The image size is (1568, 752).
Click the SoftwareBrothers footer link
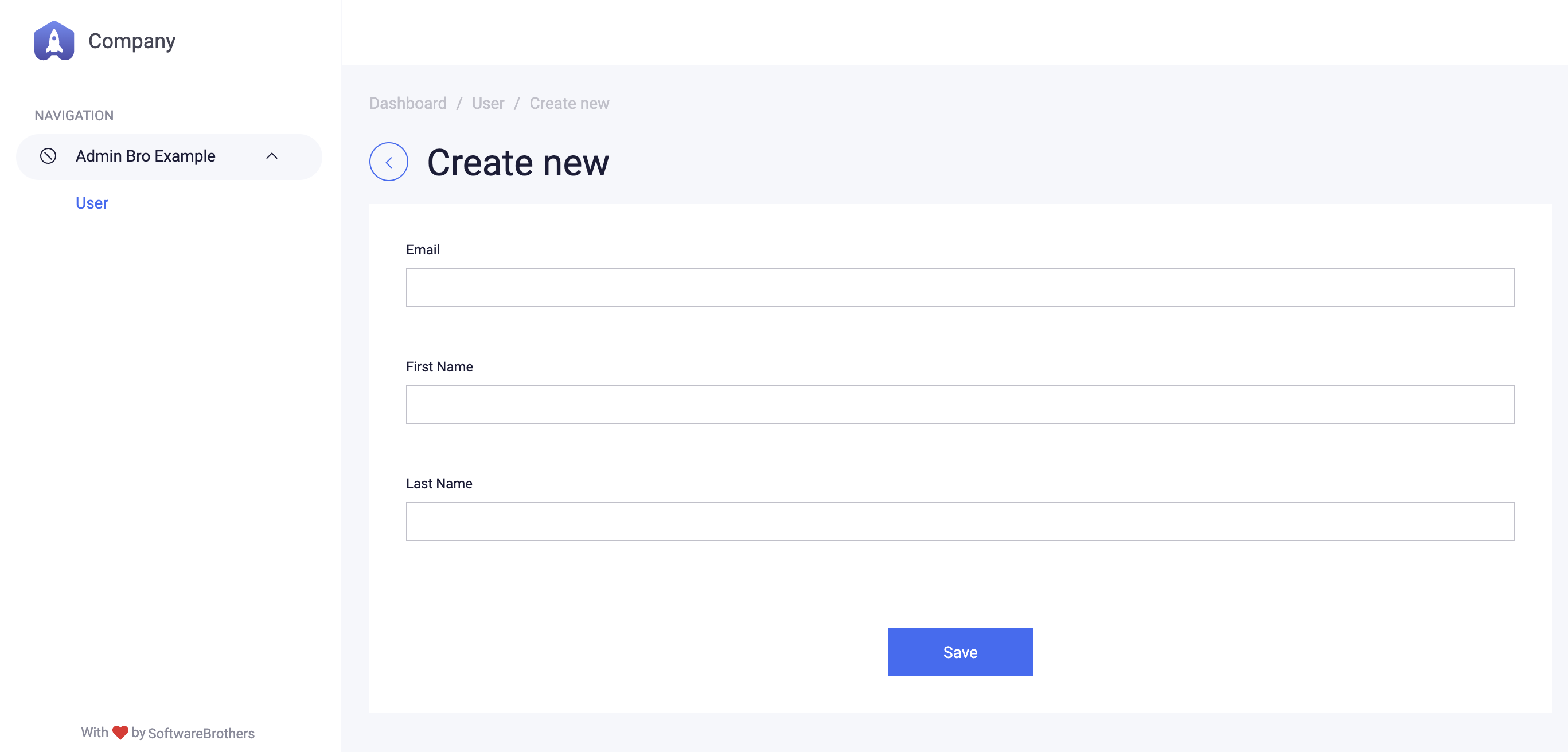pos(201,733)
